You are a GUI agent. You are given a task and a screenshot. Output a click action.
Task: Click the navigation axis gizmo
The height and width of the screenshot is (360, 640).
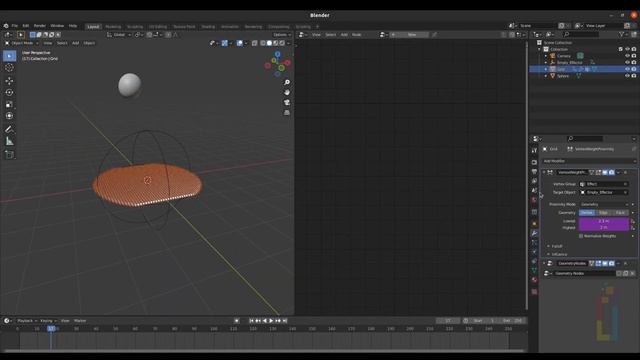278,64
